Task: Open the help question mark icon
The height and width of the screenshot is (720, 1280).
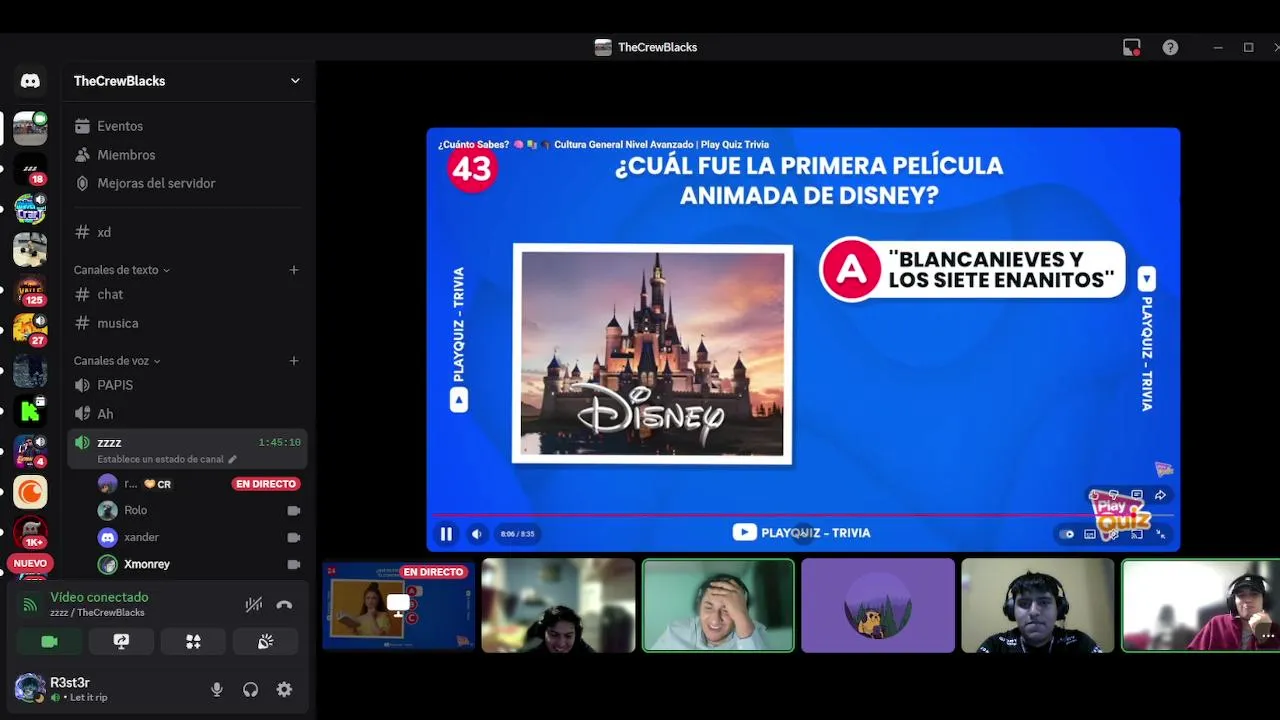Action: click(x=1170, y=47)
